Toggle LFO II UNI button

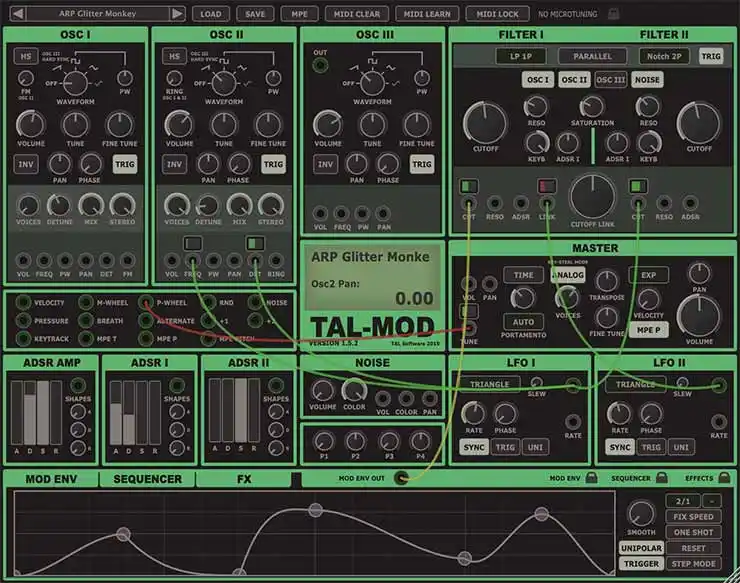tap(681, 447)
